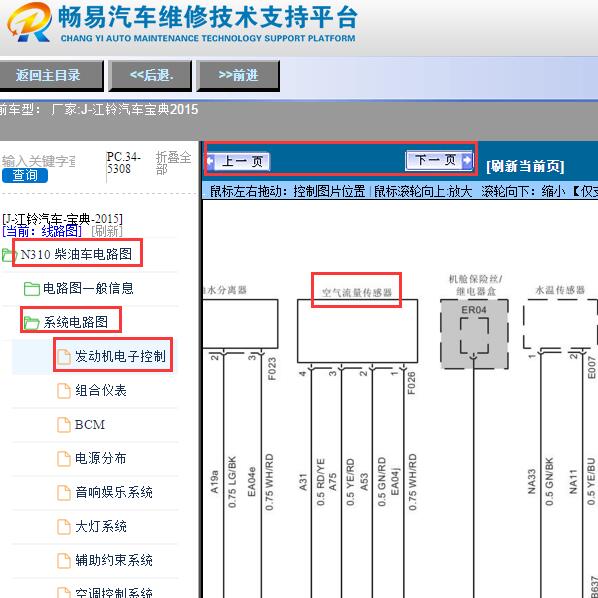Image resolution: width=598 pixels, height=598 pixels.
Task: Click the 当前：线路图 link
Action: pyautogui.click(x=42, y=231)
